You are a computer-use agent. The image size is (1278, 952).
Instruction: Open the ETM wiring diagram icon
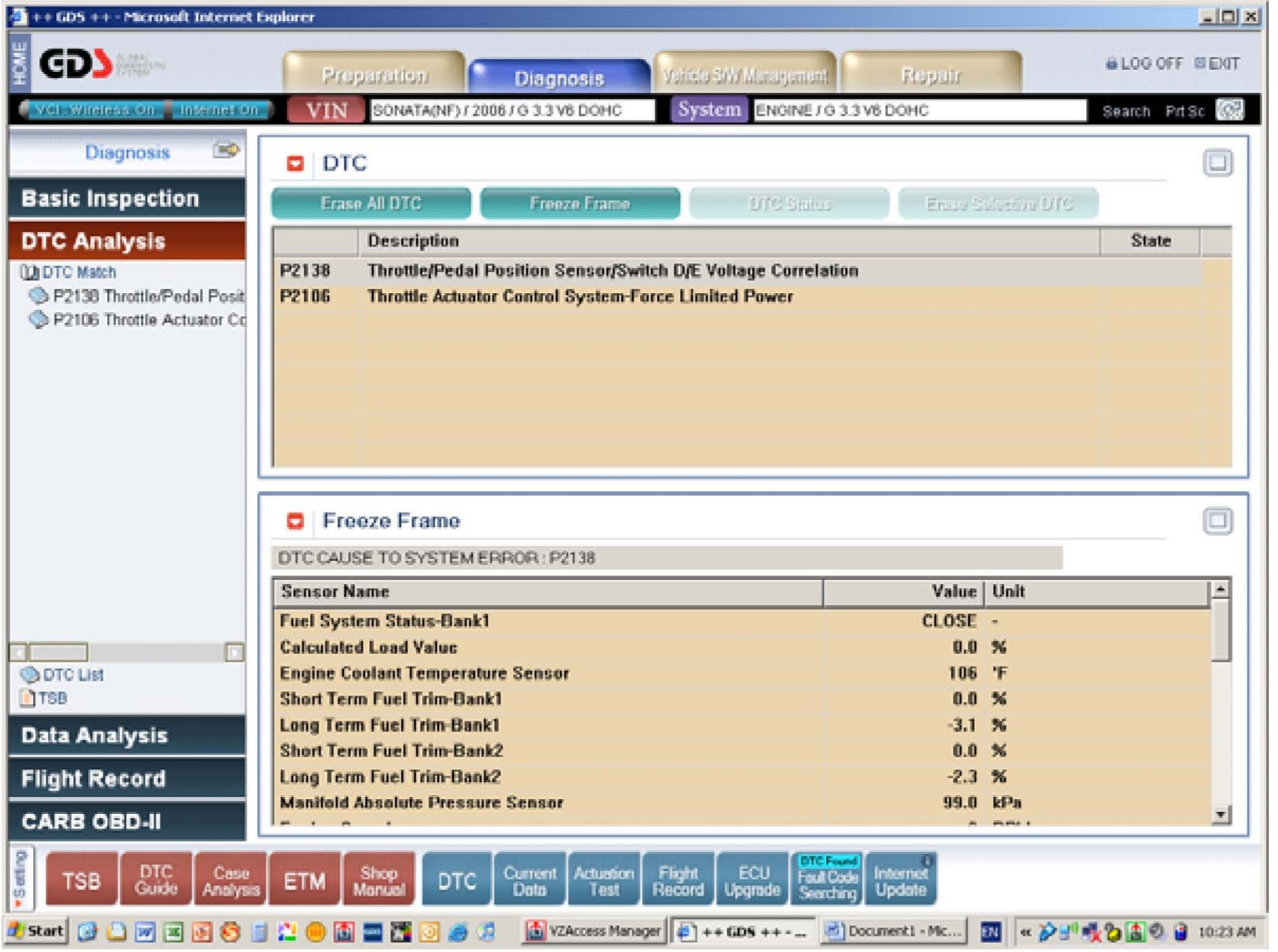[x=305, y=881]
